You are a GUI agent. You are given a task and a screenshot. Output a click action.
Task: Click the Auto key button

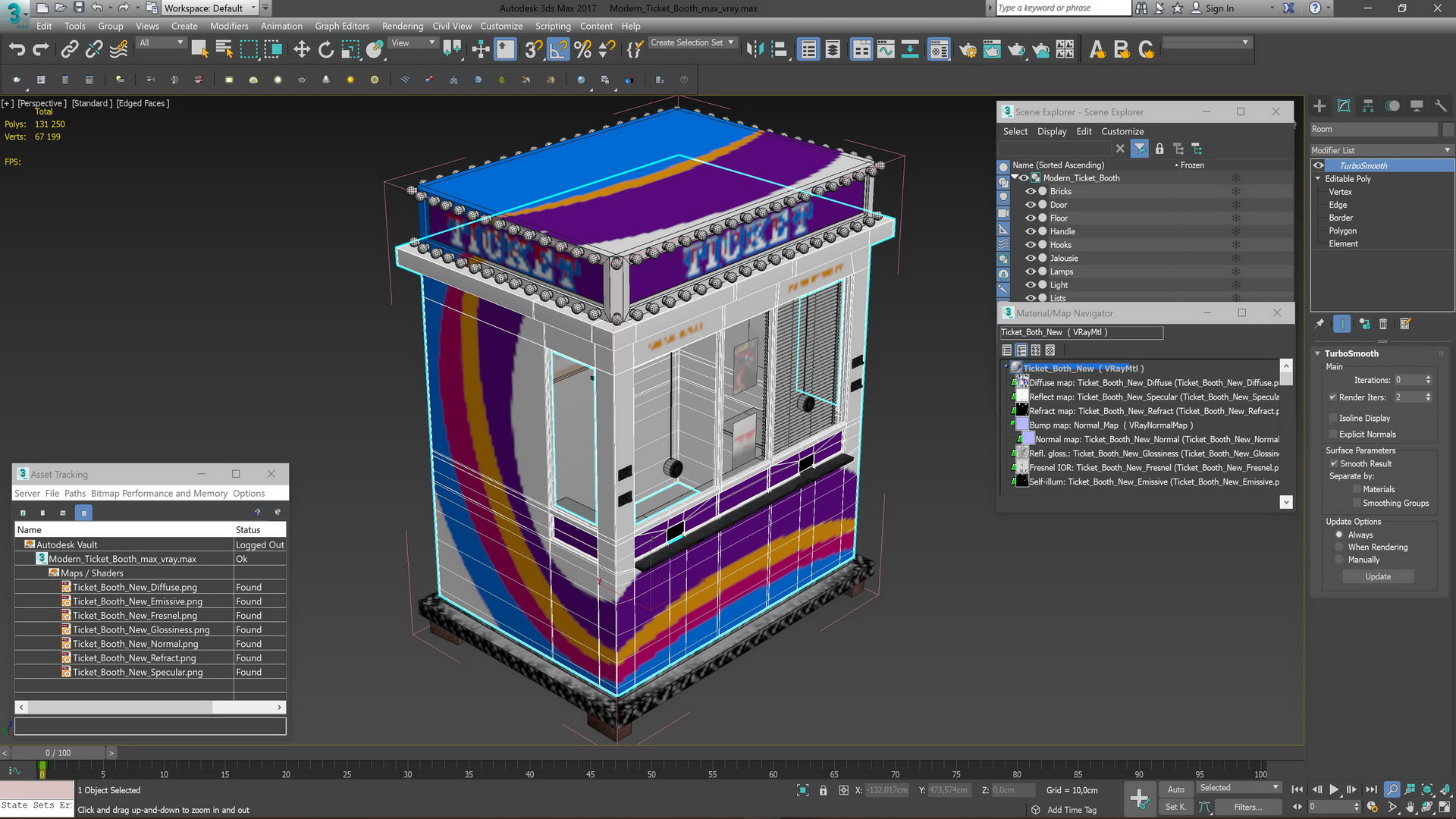tap(1175, 789)
